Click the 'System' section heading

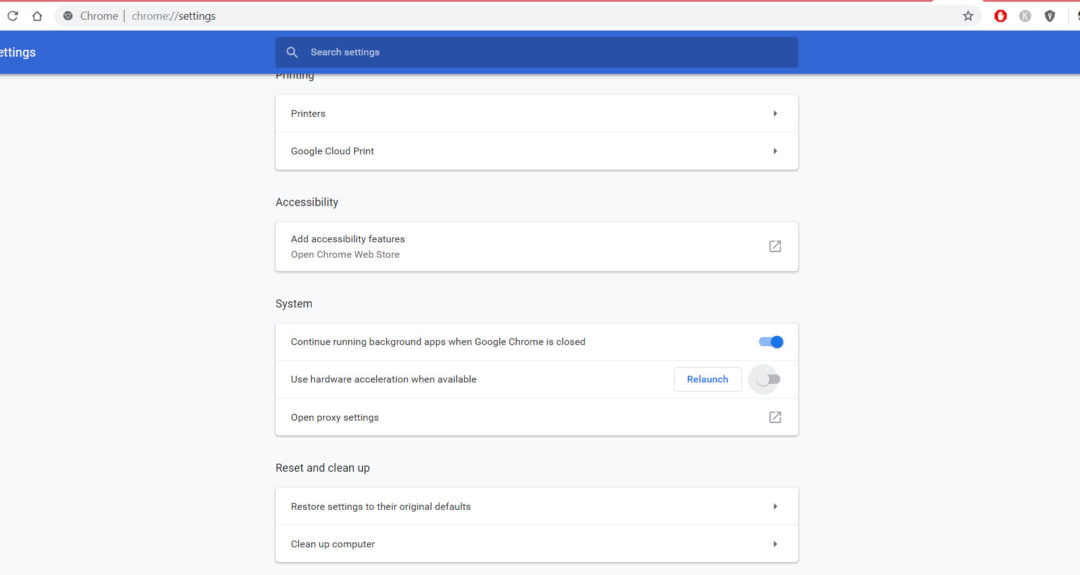pyautogui.click(x=293, y=304)
